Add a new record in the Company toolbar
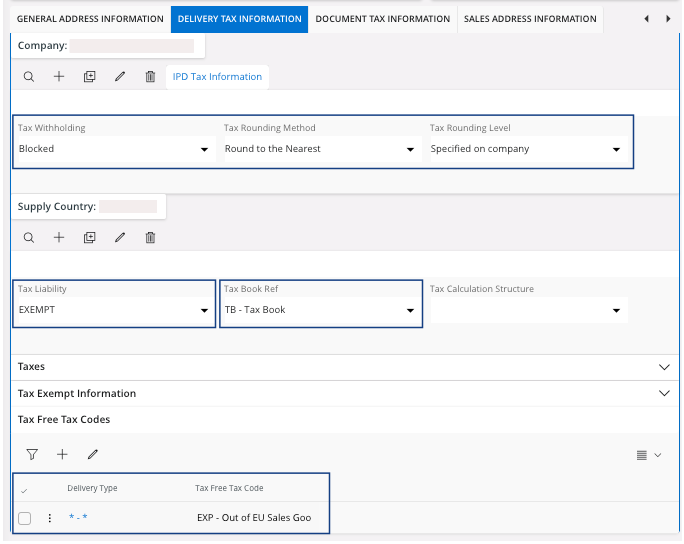Screen dimensions: 684x544 (59, 77)
